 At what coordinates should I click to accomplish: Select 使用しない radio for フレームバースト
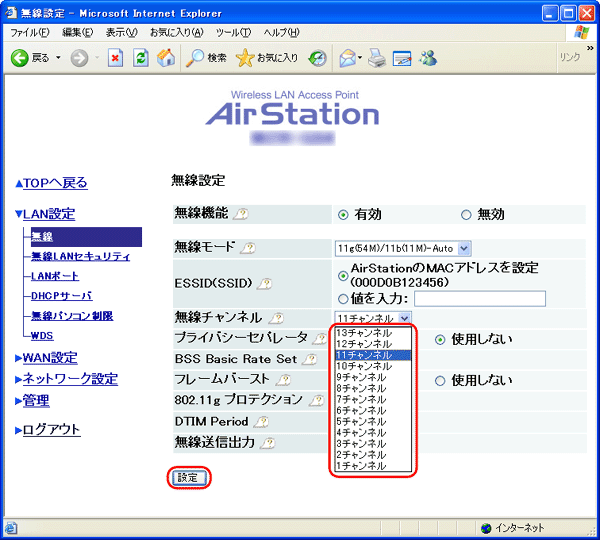pyautogui.click(x=440, y=381)
